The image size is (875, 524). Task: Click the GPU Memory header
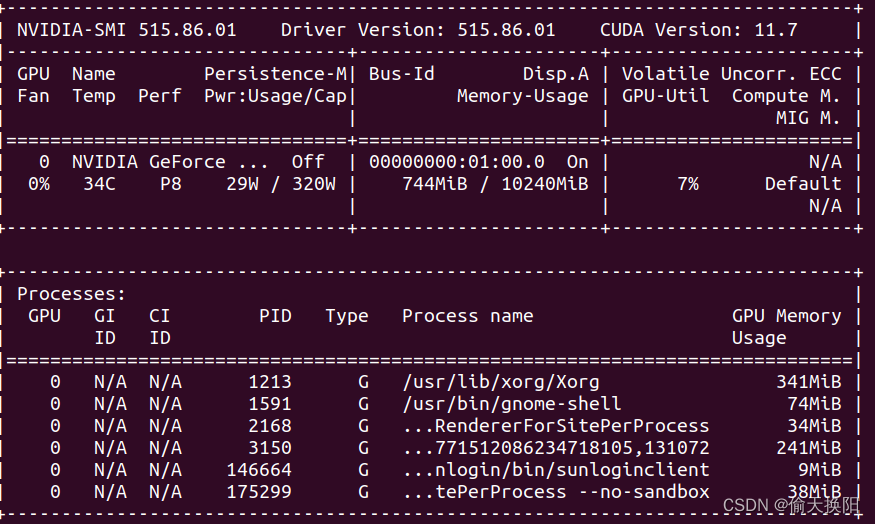pyautogui.click(x=786, y=316)
